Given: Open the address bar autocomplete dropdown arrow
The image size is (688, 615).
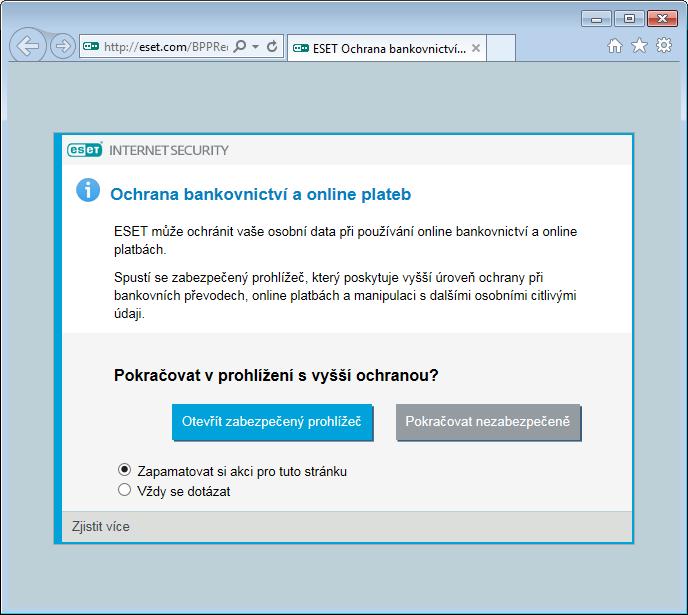Looking at the screenshot, I should pyautogui.click(x=255, y=46).
